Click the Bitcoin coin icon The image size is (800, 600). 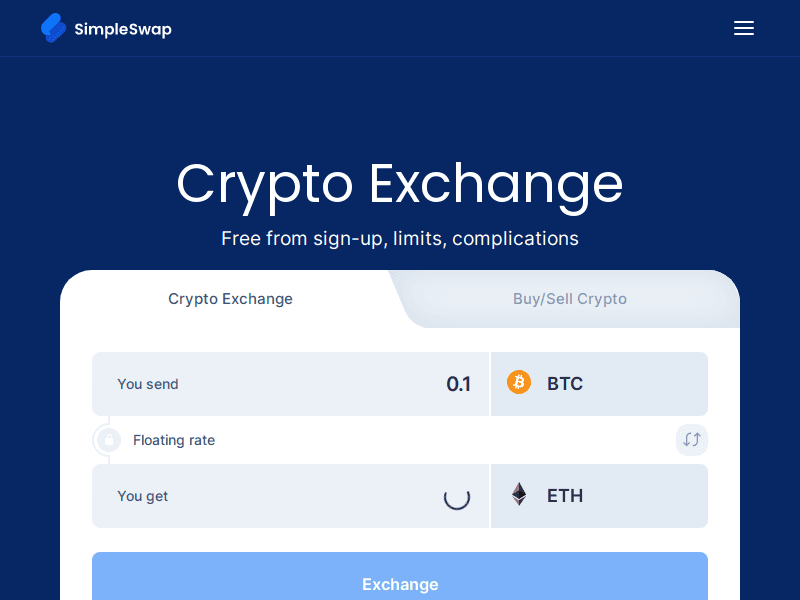pyautogui.click(x=519, y=383)
